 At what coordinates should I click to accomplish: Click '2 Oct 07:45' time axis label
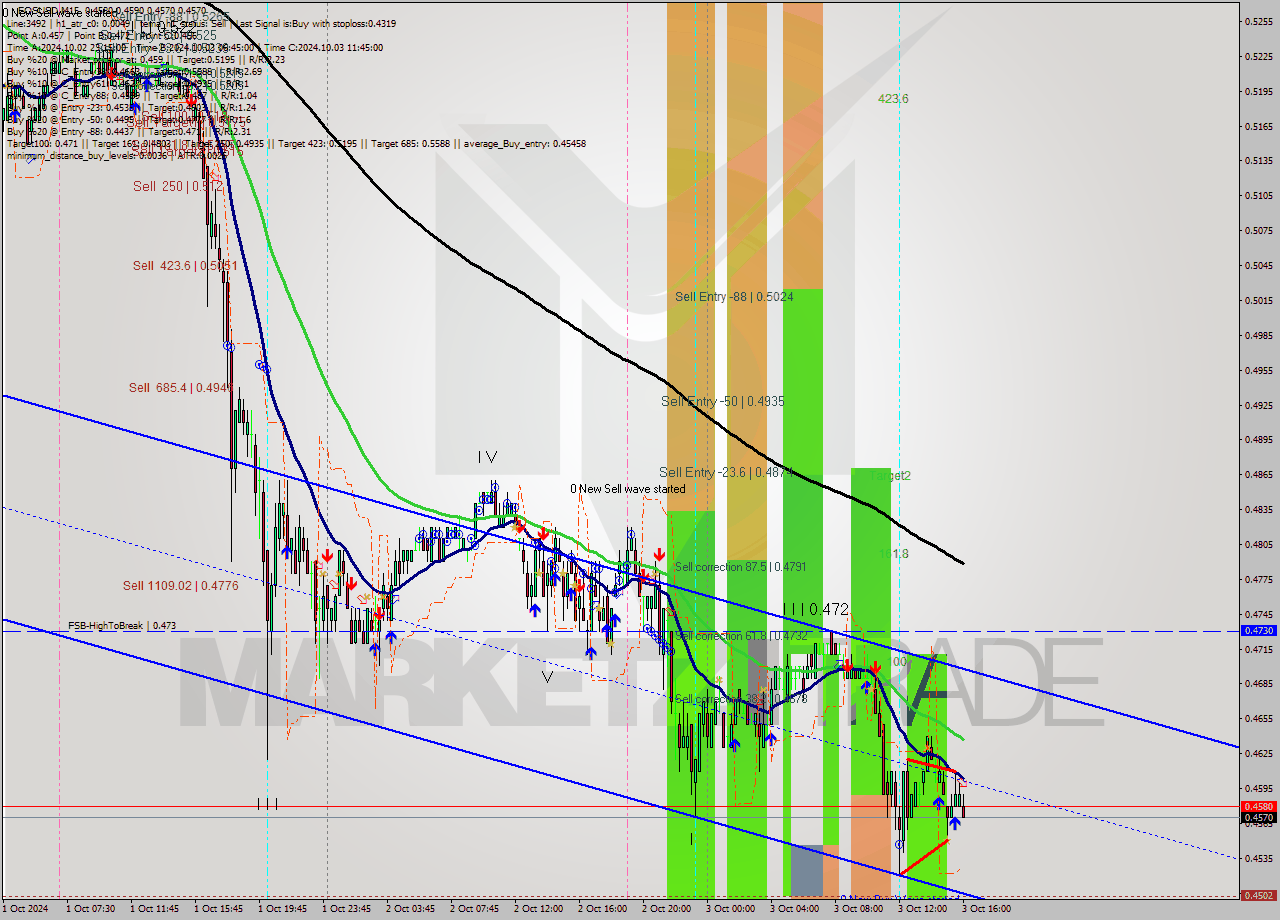coord(474,909)
